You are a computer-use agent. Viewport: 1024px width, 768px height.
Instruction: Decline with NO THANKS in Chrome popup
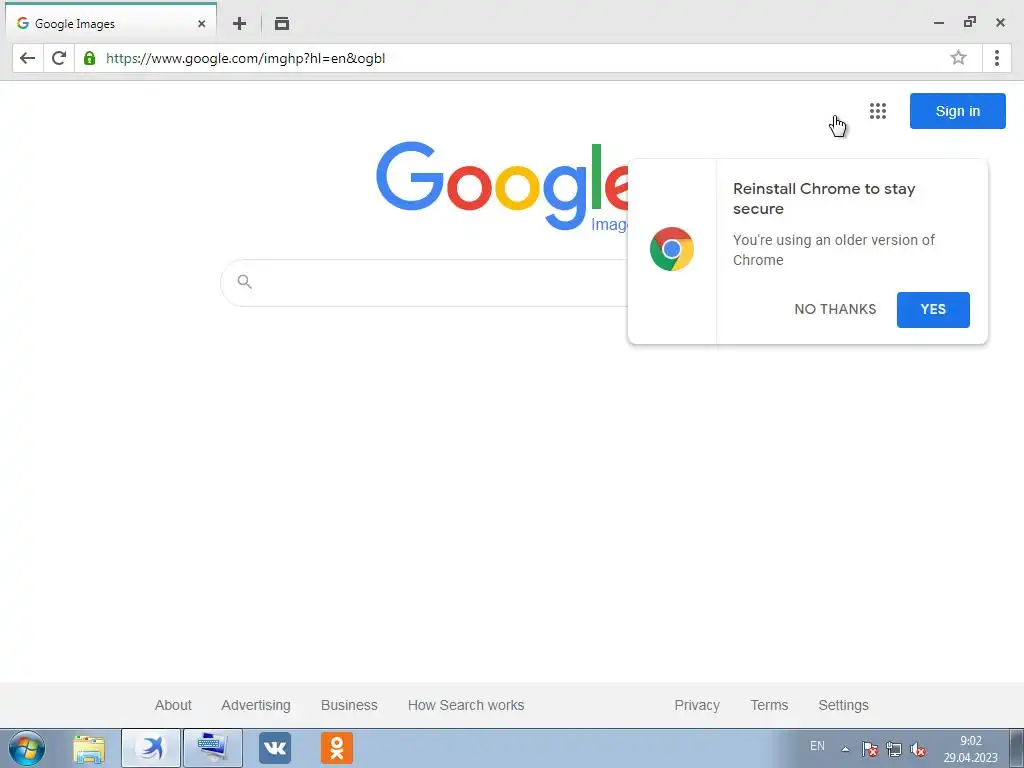click(835, 310)
